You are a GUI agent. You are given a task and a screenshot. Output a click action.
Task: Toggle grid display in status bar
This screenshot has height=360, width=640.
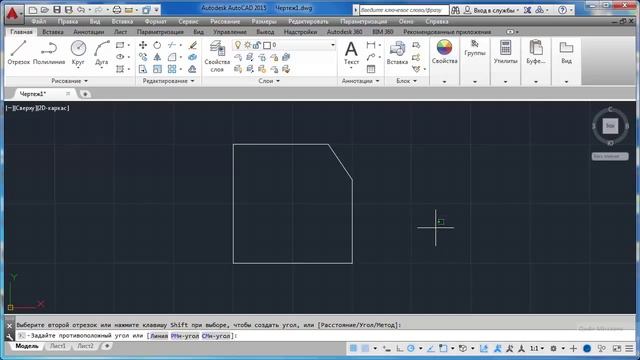353,348
